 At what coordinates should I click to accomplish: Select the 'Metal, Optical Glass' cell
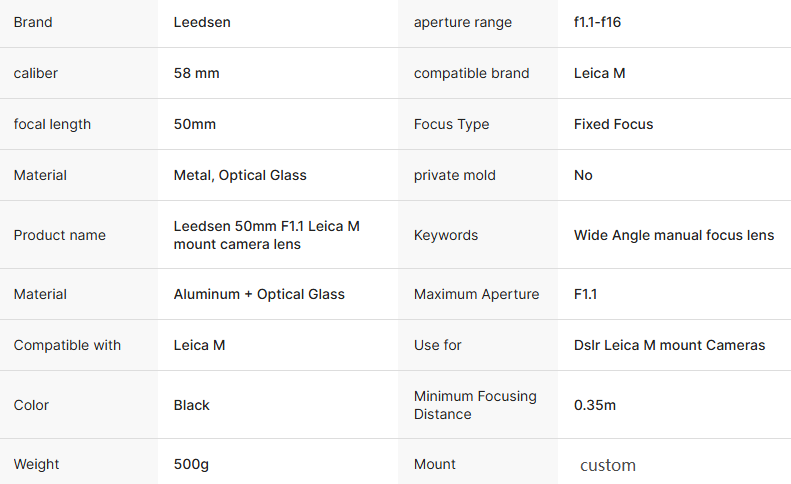coord(240,175)
